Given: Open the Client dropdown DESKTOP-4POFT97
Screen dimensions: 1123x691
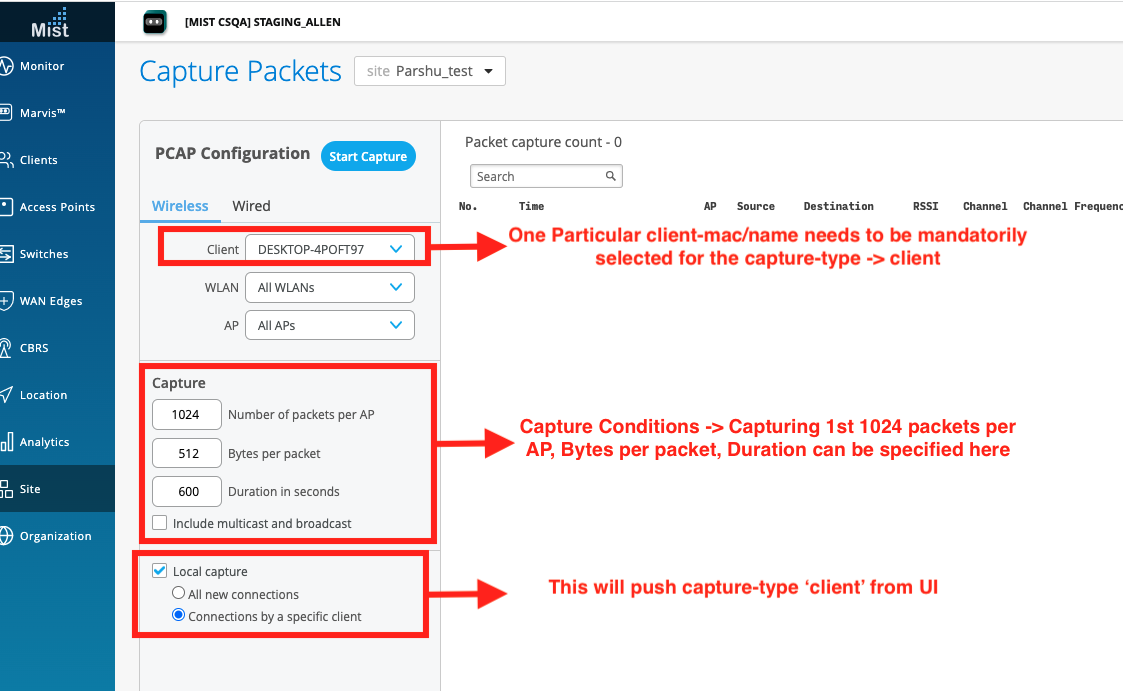Looking at the screenshot, I should [x=329, y=249].
